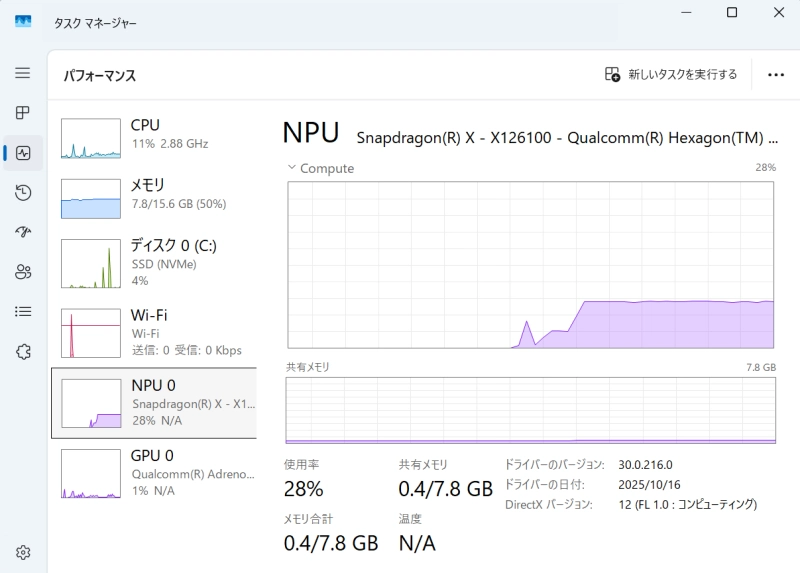Open the Startup apps page icon
This screenshot has width=800, height=573.
point(23,232)
